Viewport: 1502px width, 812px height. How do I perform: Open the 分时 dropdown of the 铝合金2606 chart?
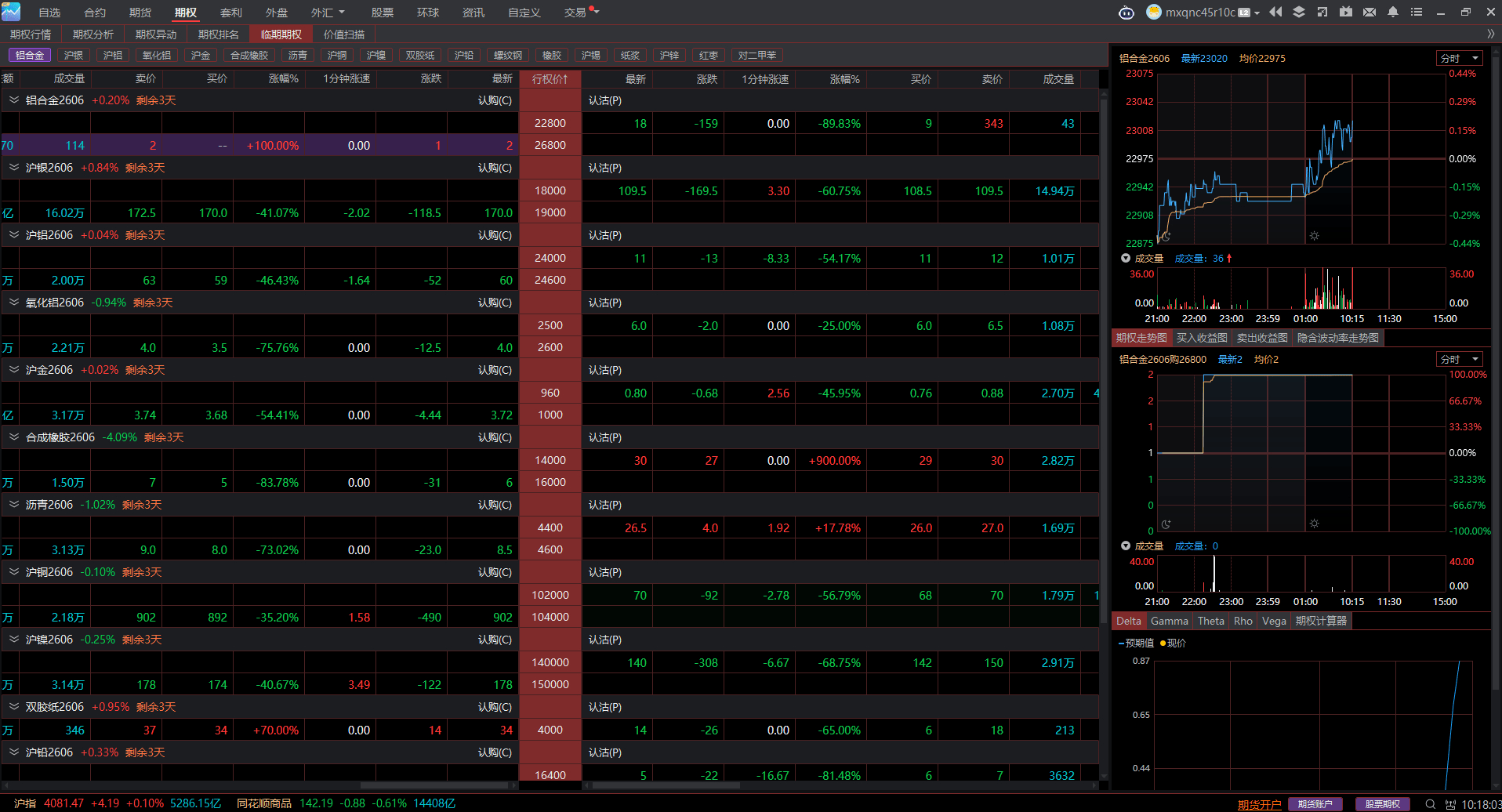[x=1459, y=58]
